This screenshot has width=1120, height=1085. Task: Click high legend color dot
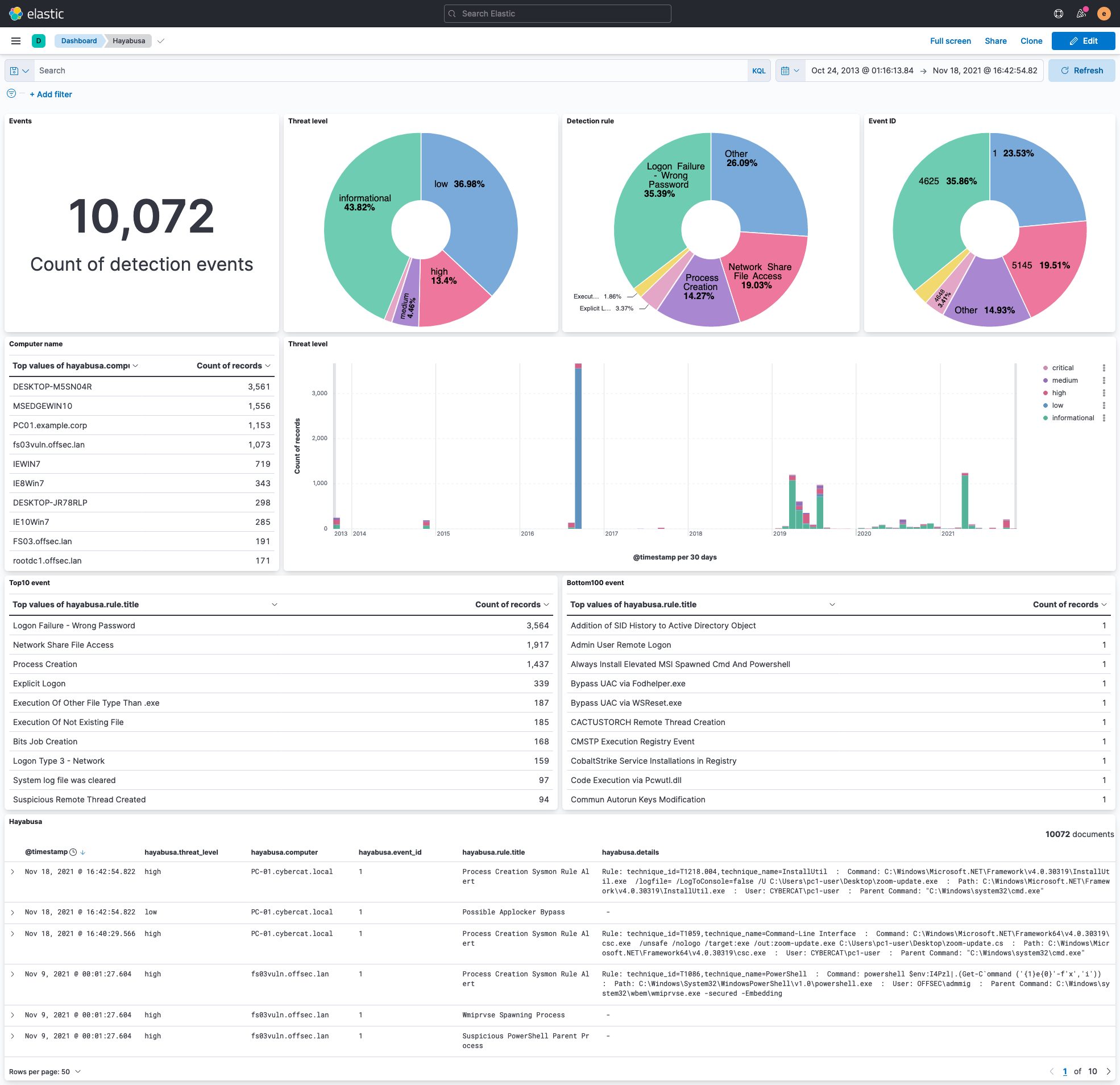click(1045, 393)
